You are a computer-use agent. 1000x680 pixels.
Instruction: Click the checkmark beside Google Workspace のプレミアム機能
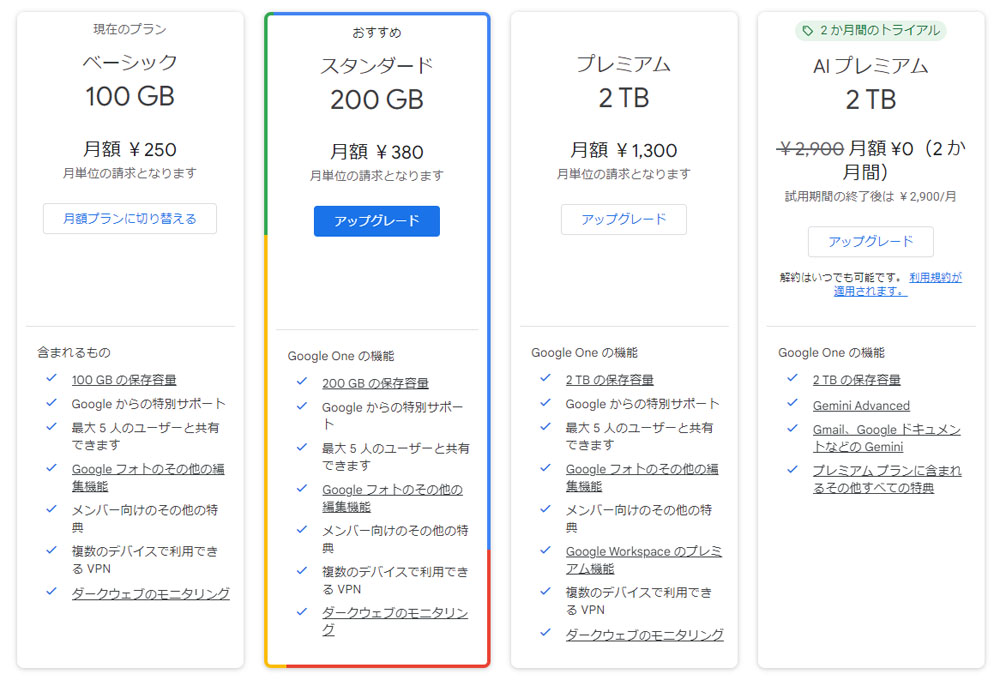pos(545,550)
